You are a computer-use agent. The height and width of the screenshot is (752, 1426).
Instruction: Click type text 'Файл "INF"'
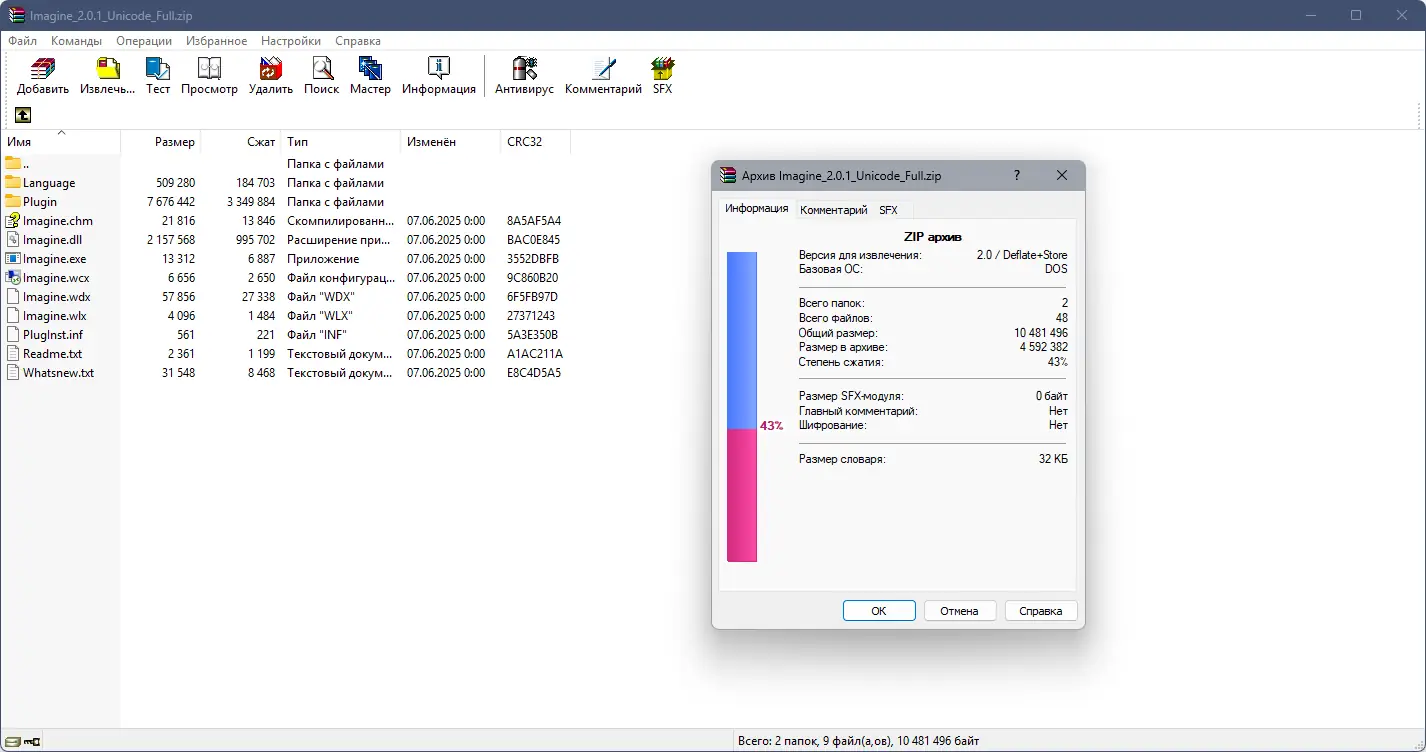pyautogui.click(x=317, y=335)
